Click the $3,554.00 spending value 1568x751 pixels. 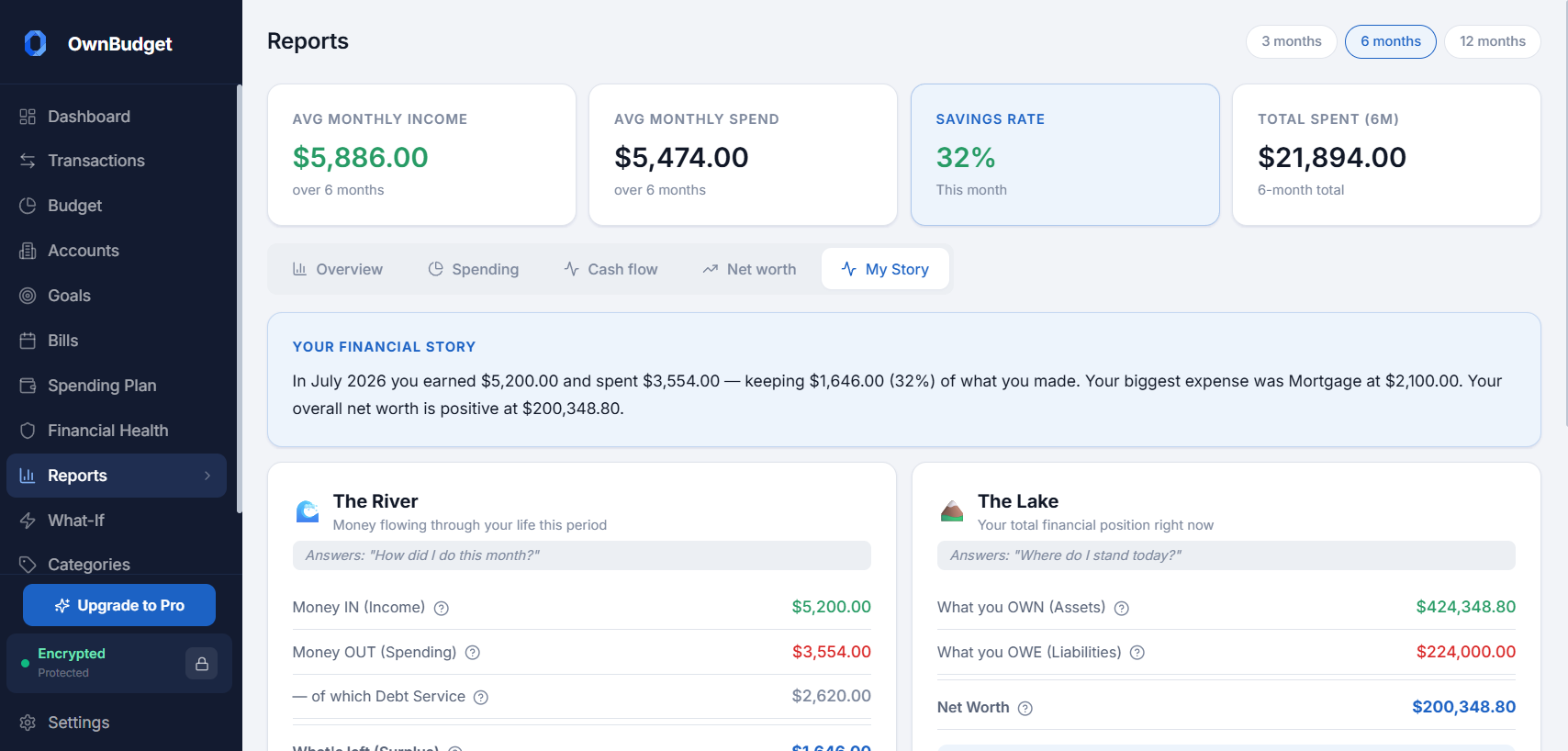(831, 652)
